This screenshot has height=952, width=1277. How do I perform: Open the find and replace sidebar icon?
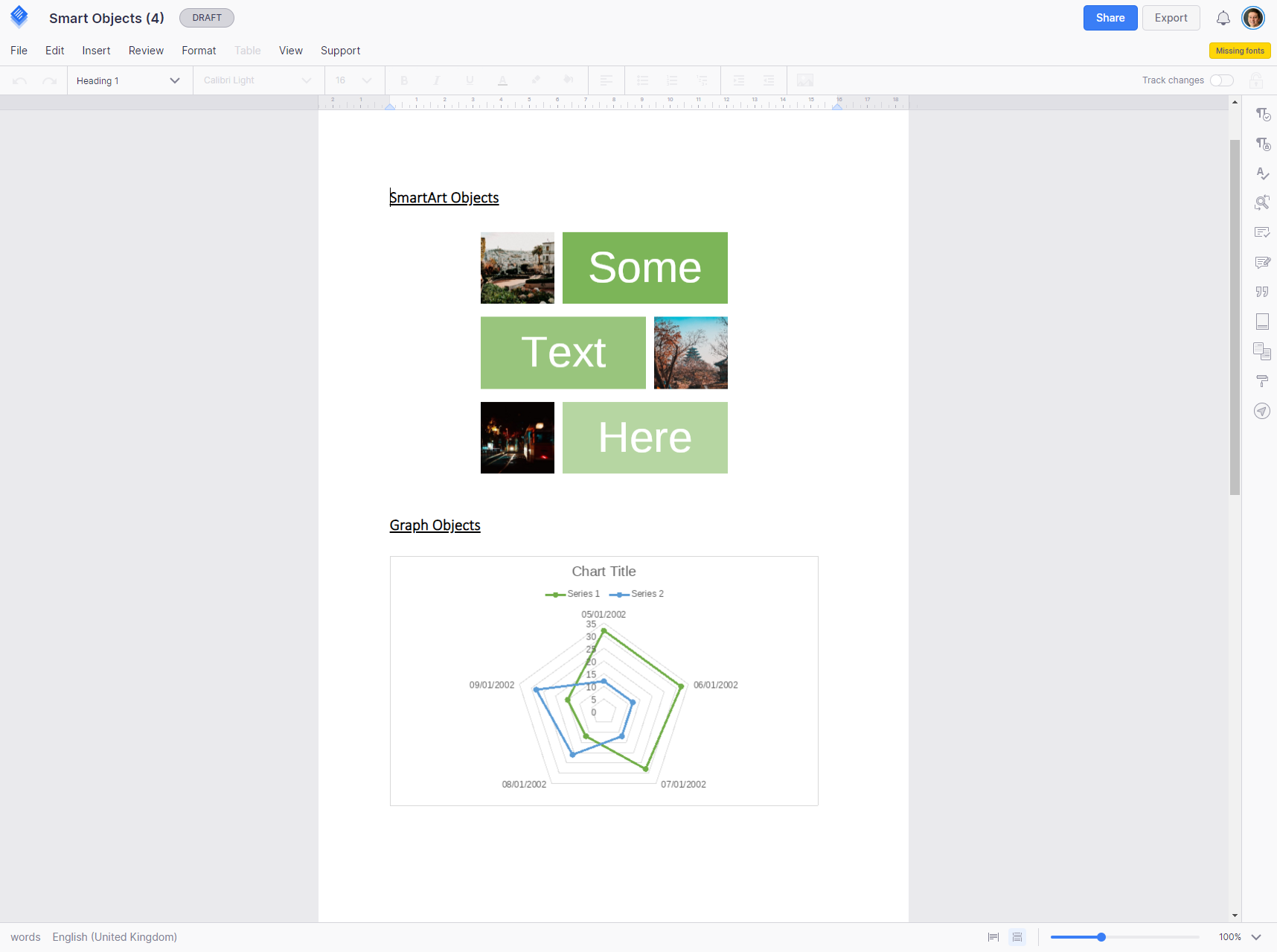tap(1263, 202)
